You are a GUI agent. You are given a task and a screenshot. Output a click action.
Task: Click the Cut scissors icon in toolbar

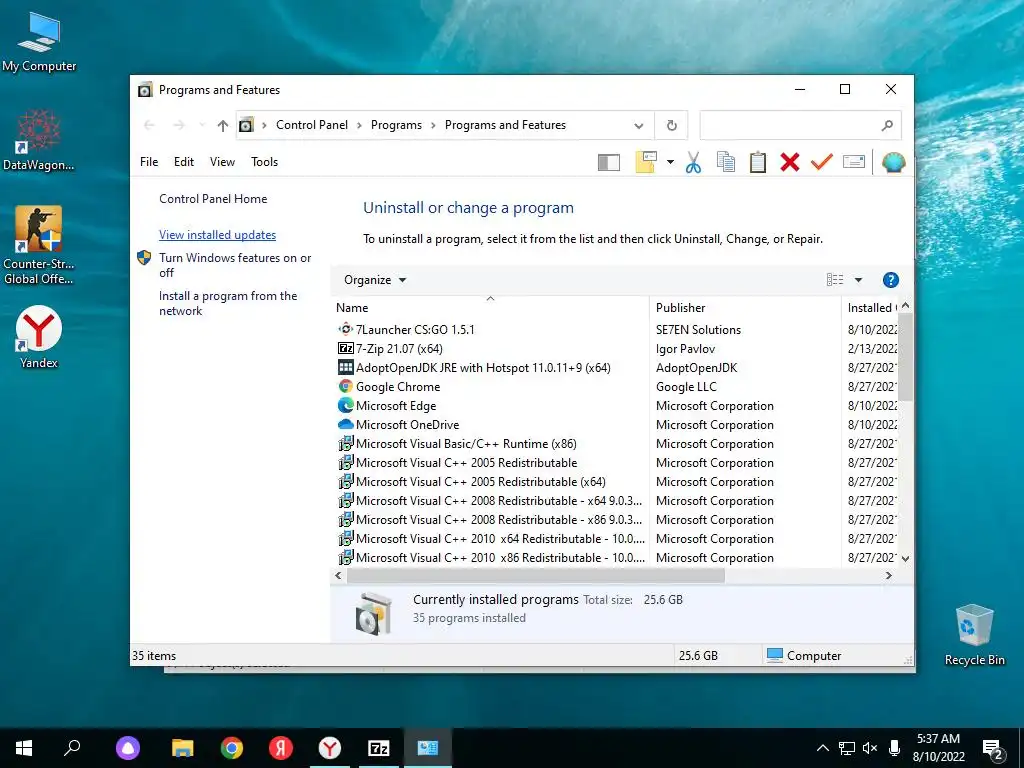694,162
